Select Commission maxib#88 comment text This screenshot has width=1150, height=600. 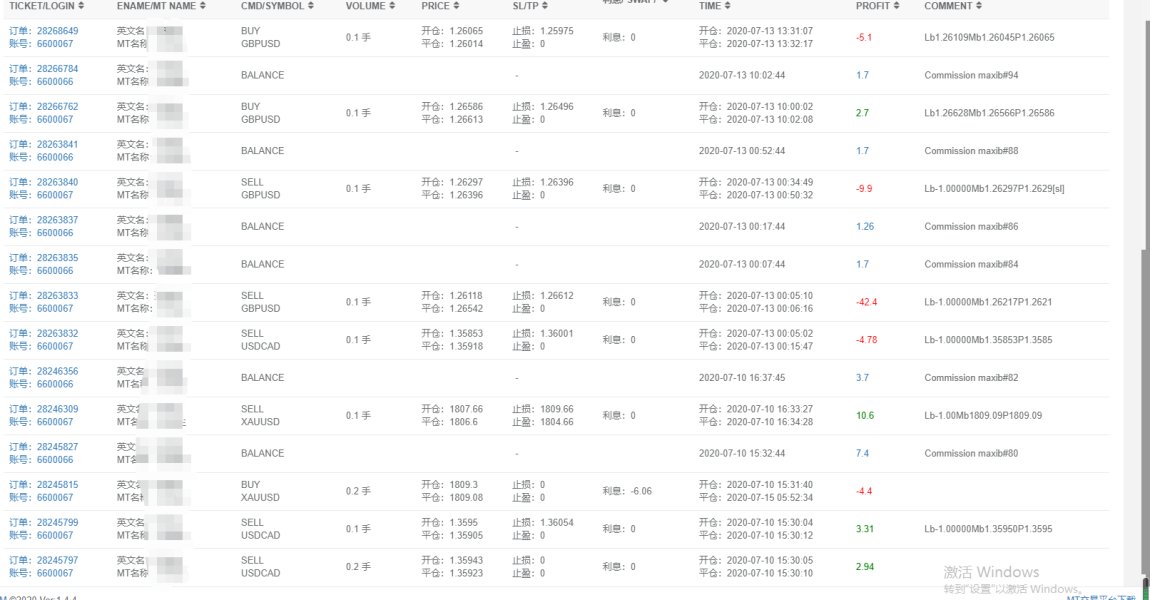tap(971, 151)
